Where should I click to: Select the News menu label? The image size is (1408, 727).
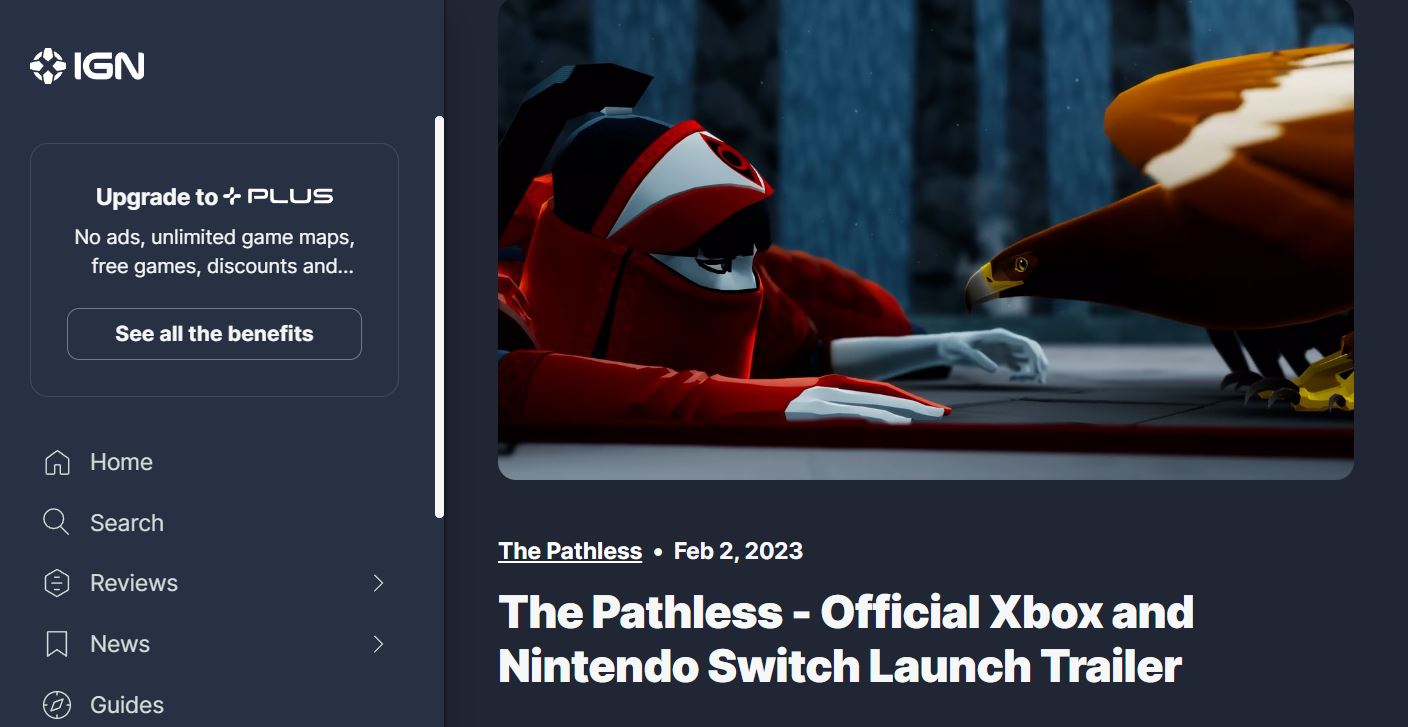tap(120, 644)
